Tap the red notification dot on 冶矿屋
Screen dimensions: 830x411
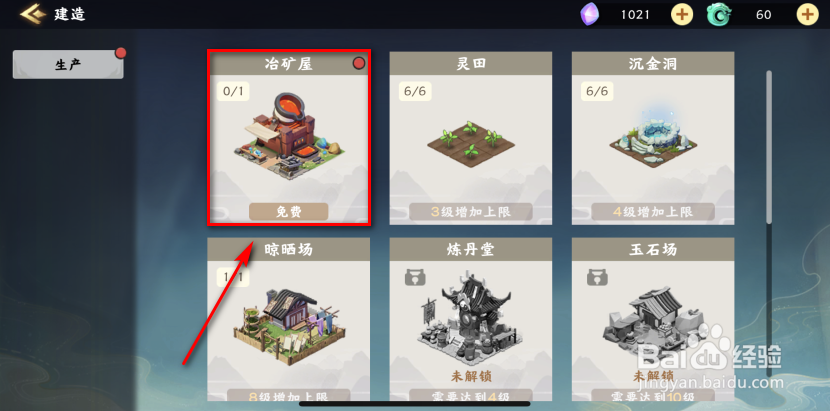359,64
